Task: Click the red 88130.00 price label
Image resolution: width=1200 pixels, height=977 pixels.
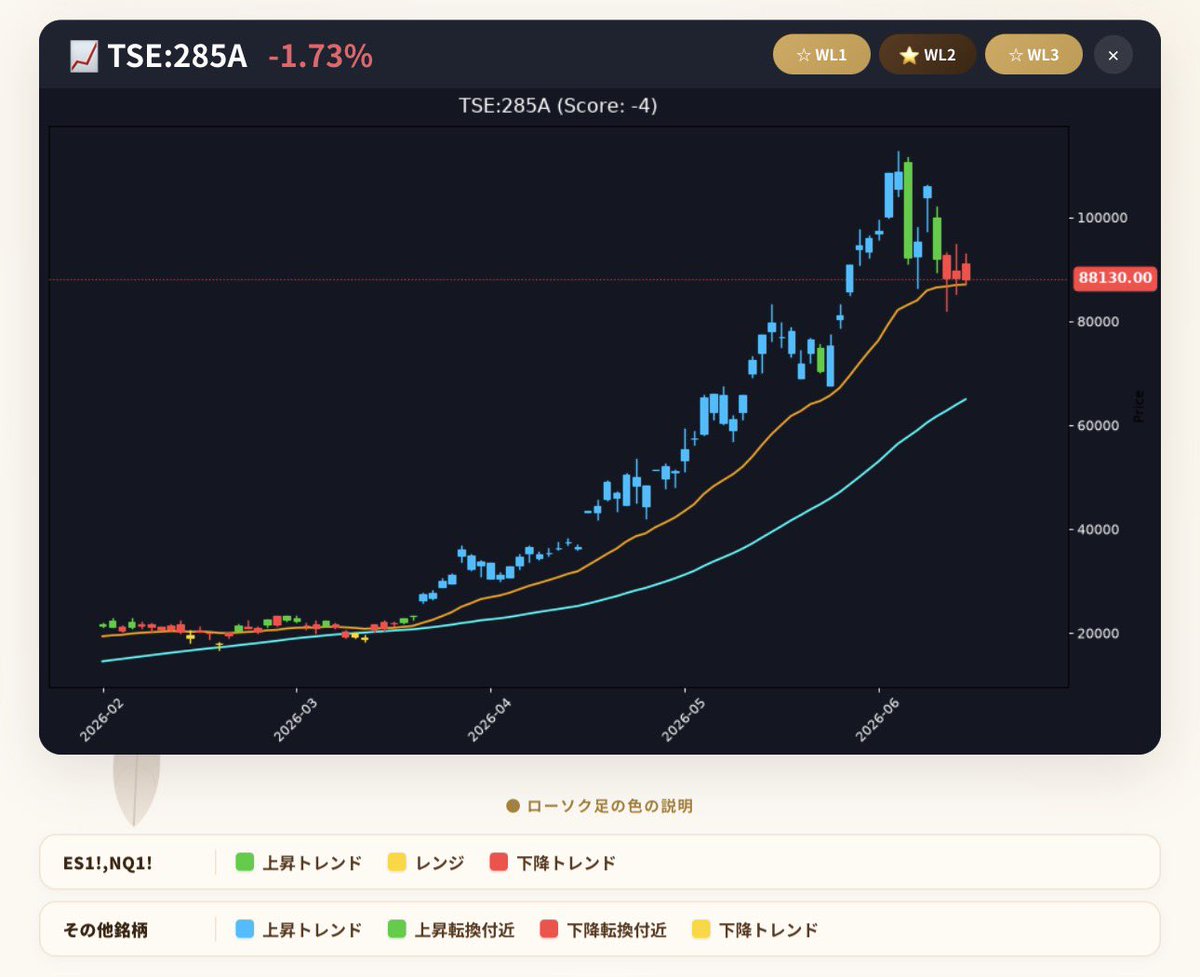Action: [1115, 278]
